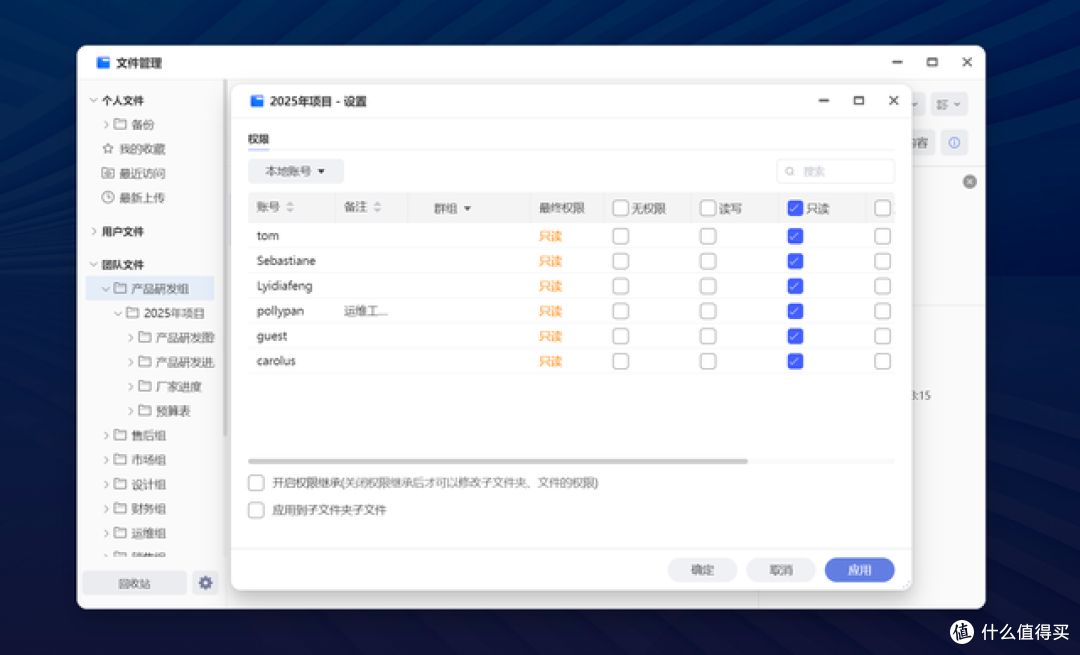The width and height of the screenshot is (1080, 655).
Task: Click the sidebar tree vertical scrollbar
Action: click(x=225, y=258)
